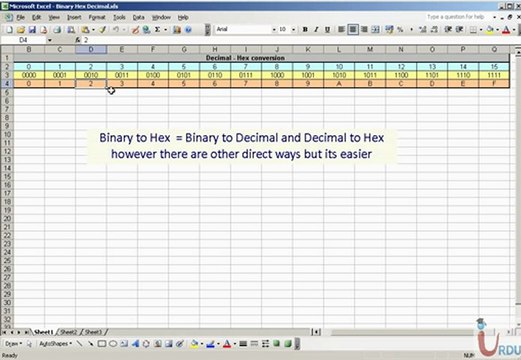Open the Edit menu
This screenshot has width=521, height=360.
pos(36,17)
